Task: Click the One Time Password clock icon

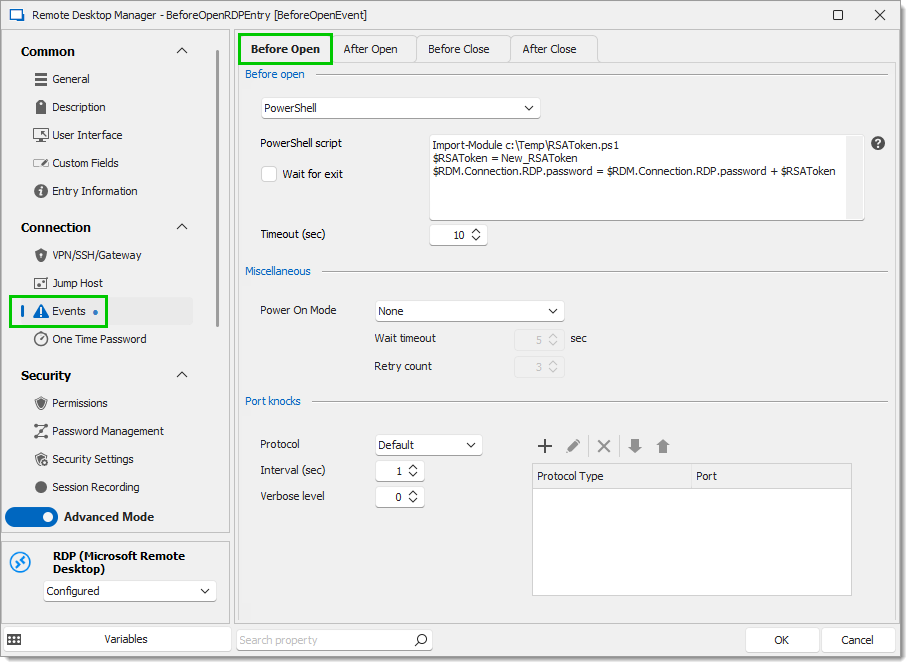Action: [41, 339]
